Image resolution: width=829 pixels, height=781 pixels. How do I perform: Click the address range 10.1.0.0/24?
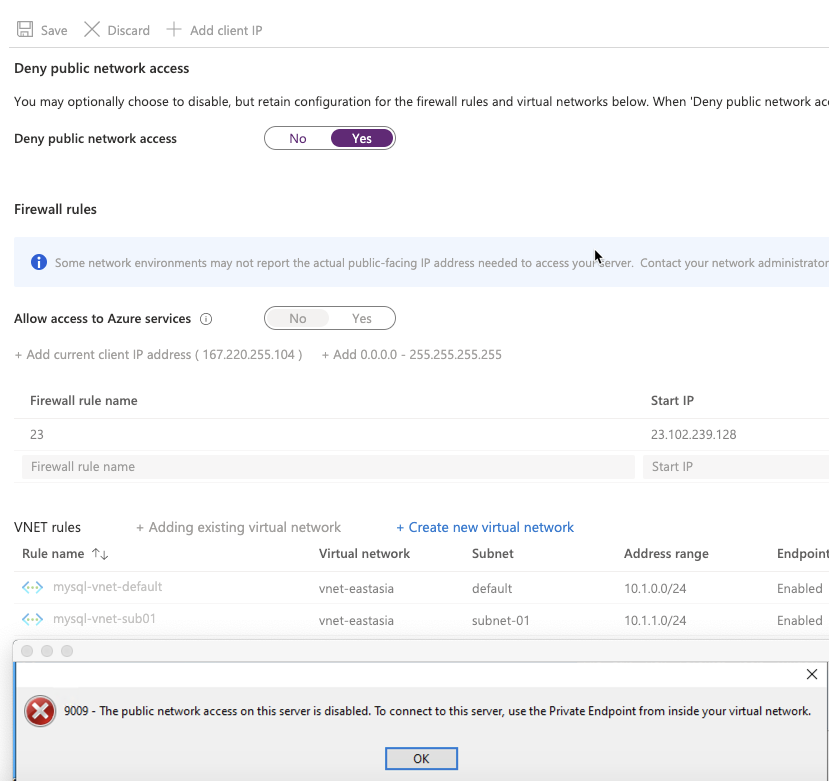[x=655, y=589]
